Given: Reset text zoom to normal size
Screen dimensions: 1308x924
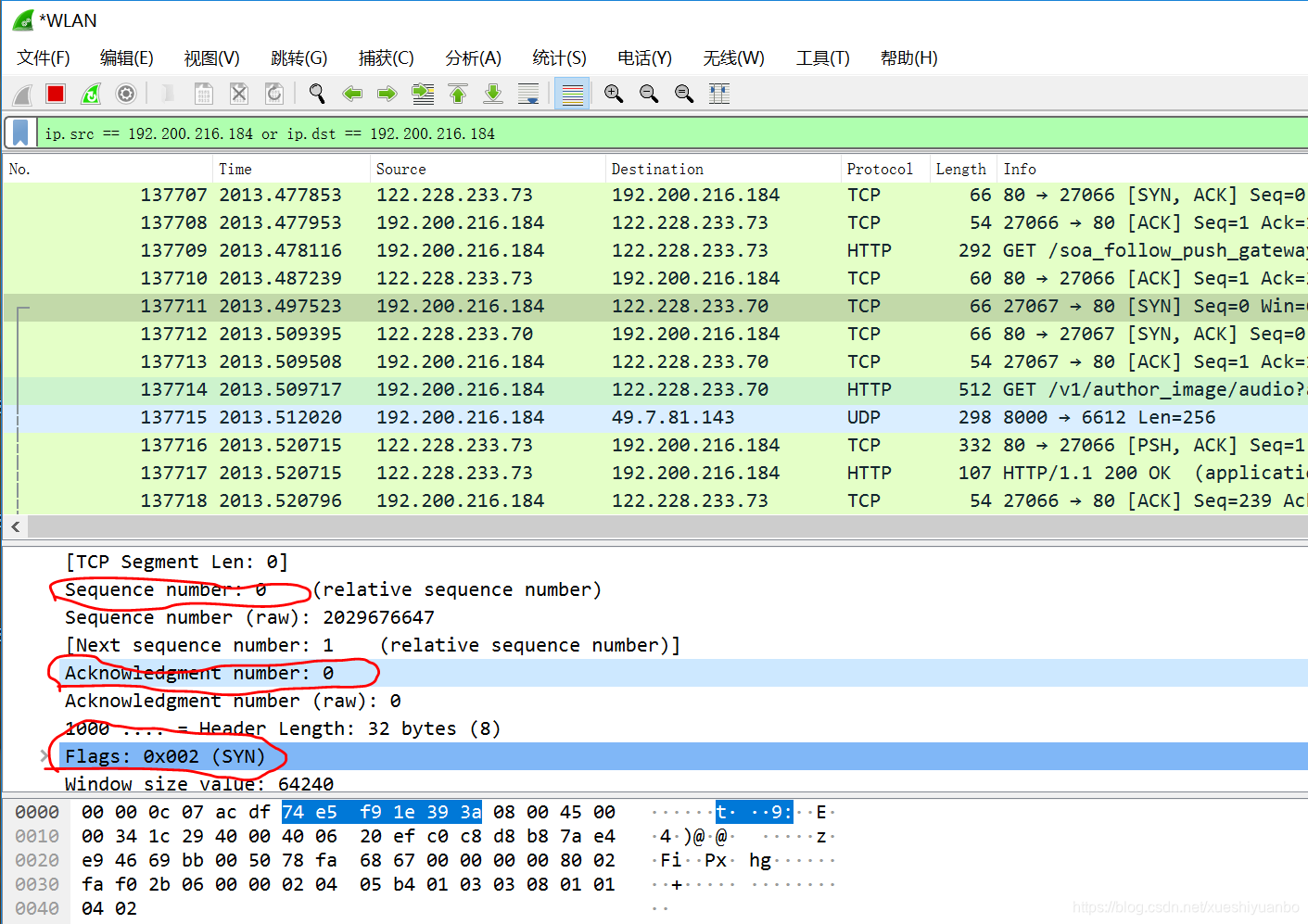Looking at the screenshot, I should point(684,94).
